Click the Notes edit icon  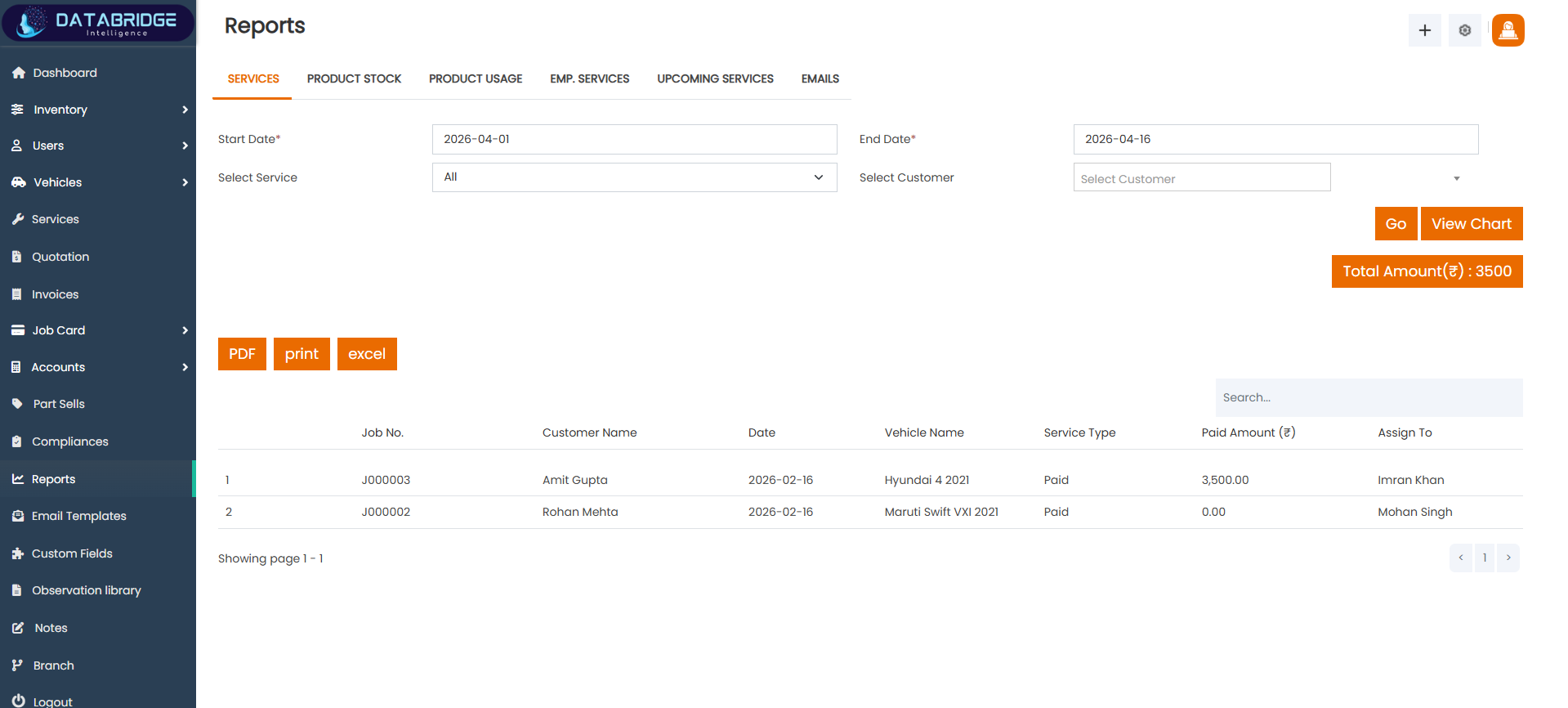coord(18,628)
